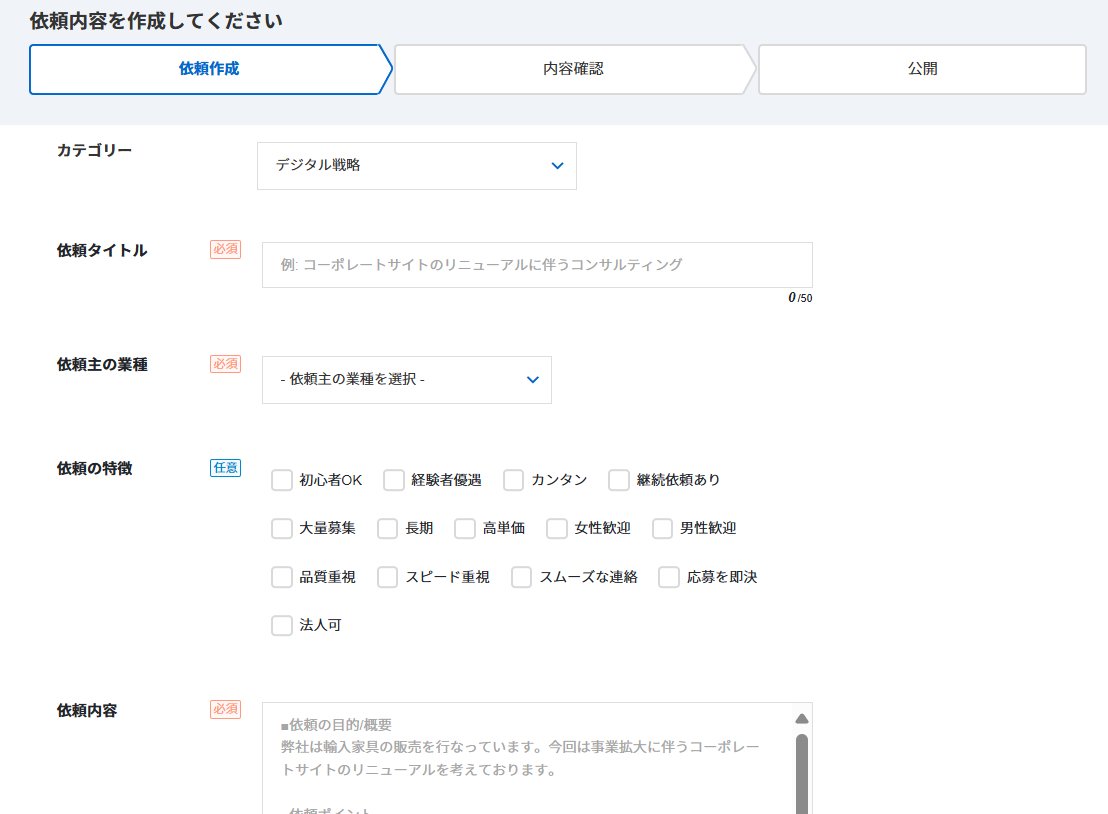Check the 法人可 checkbox
Image resolution: width=1108 pixels, height=814 pixels.
(282, 625)
